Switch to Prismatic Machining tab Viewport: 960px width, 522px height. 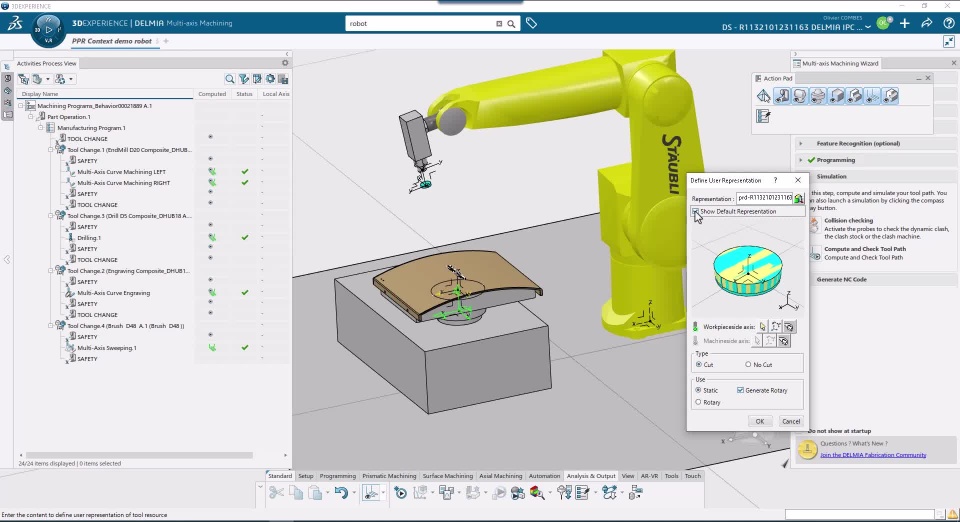pos(389,476)
